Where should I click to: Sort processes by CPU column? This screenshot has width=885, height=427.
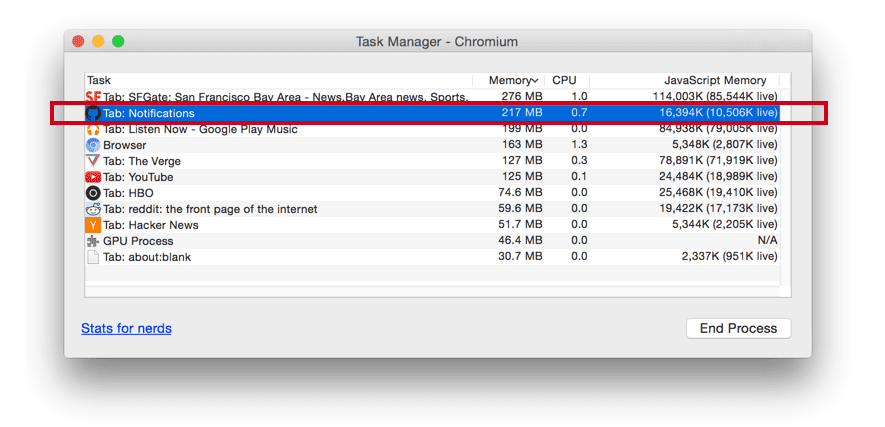pos(565,80)
